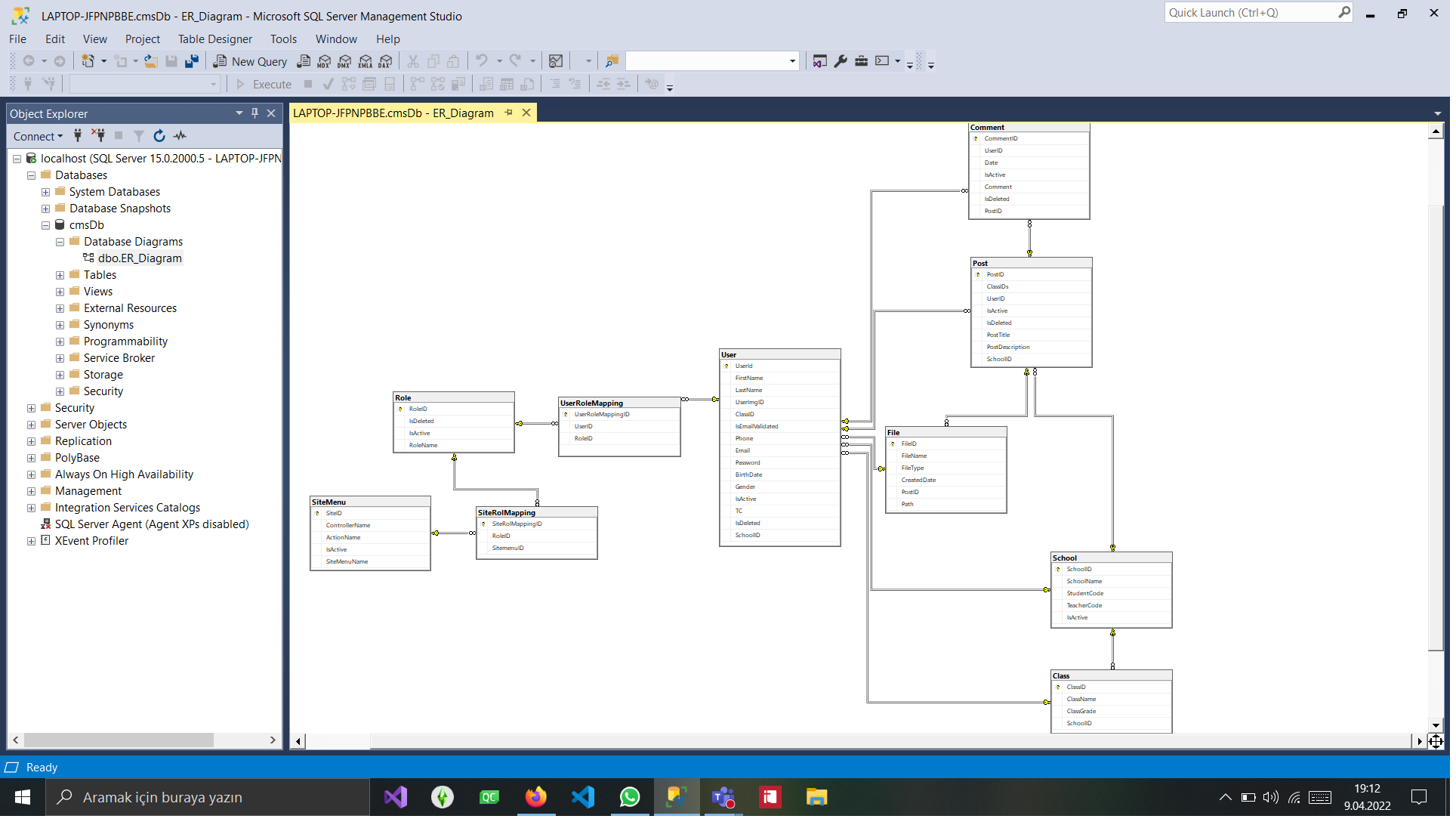This screenshot has height=822, width=1456.
Task: Open the Tools menu
Action: point(283,39)
